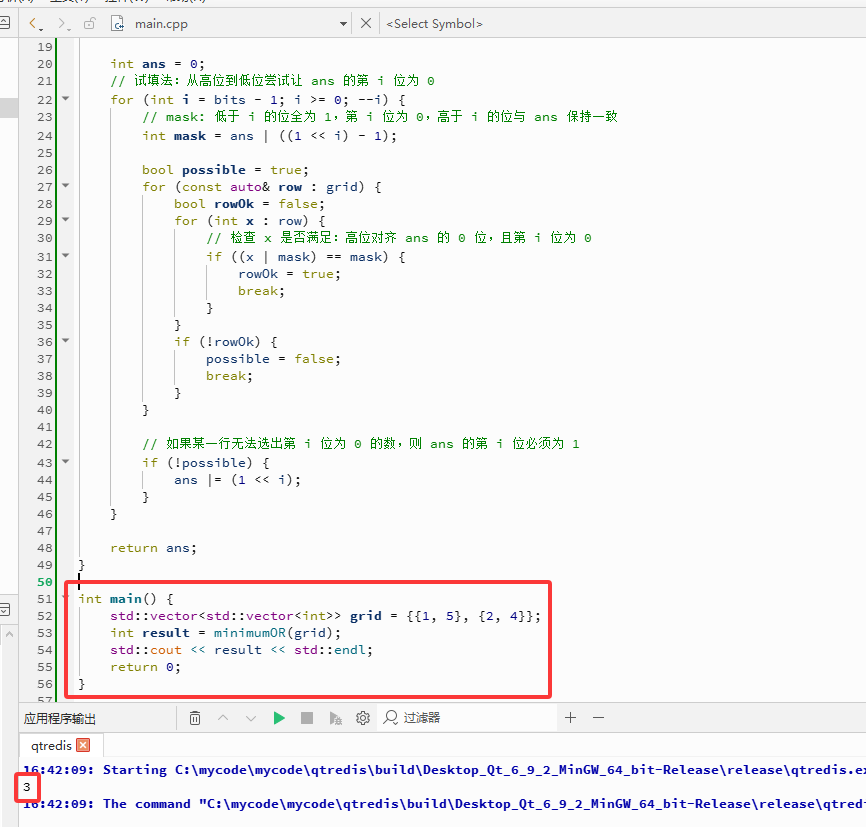Open the Select Symbol combo box
Image resolution: width=866 pixels, height=827 pixels.
tap(434, 24)
